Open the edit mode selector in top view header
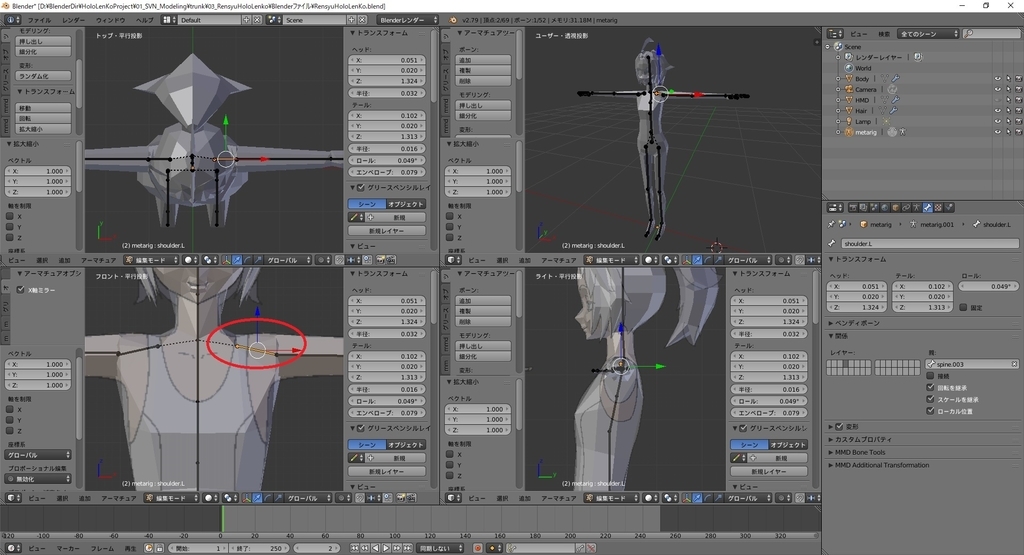1024x555 pixels. [x=152, y=260]
